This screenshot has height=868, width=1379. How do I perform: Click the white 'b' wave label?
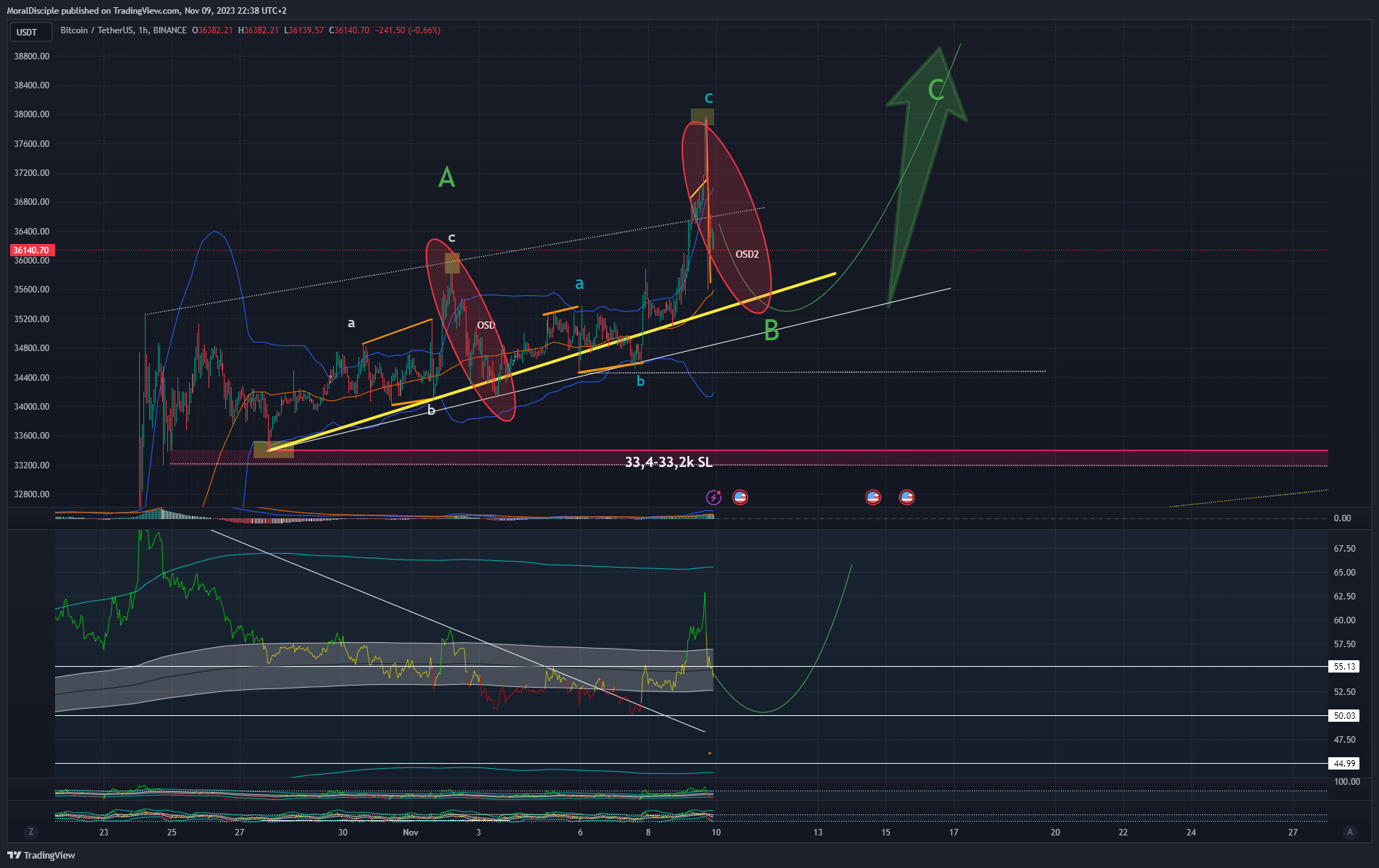(x=431, y=410)
